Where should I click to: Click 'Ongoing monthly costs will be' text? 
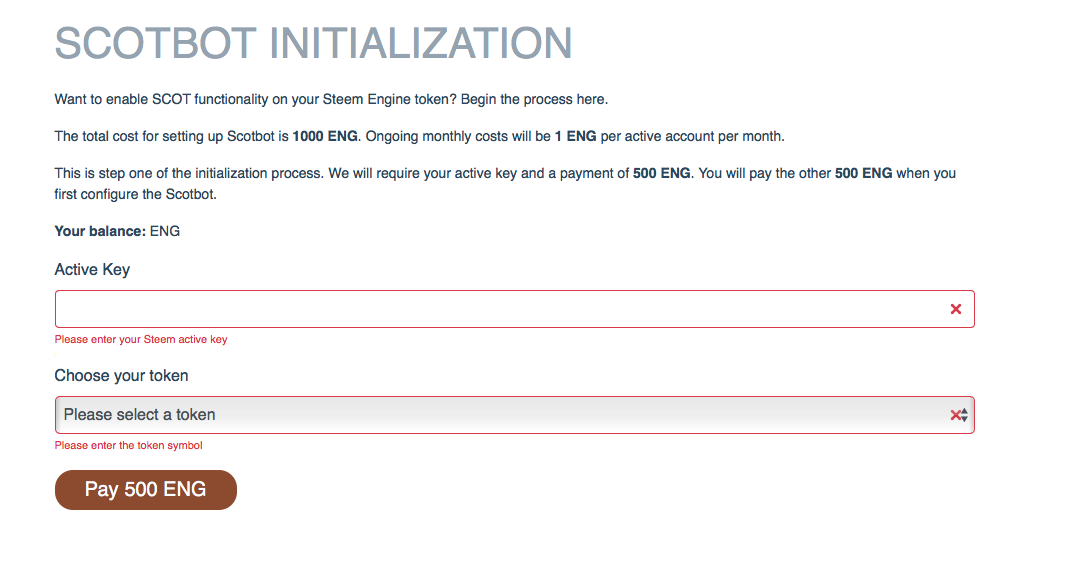pos(458,136)
